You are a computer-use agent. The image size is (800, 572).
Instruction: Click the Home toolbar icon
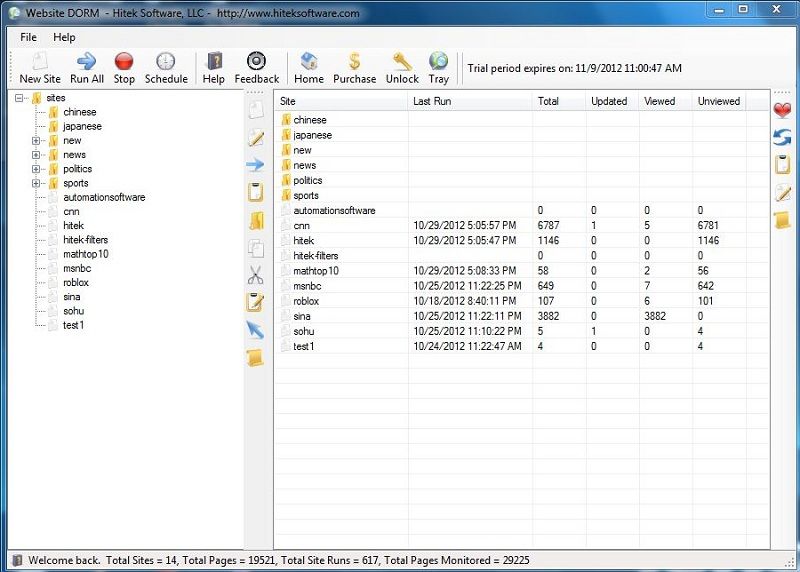pos(308,68)
